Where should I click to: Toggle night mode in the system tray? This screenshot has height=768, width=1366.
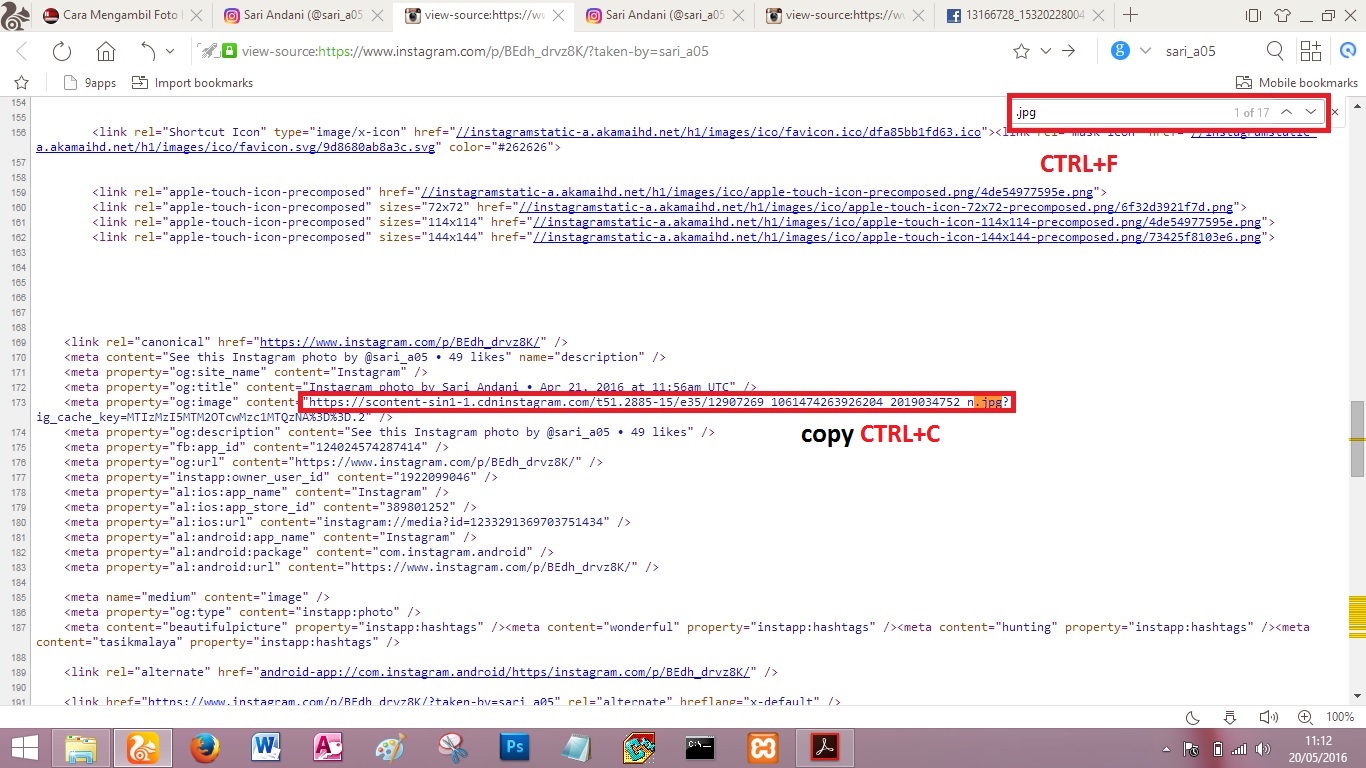[1191, 717]
